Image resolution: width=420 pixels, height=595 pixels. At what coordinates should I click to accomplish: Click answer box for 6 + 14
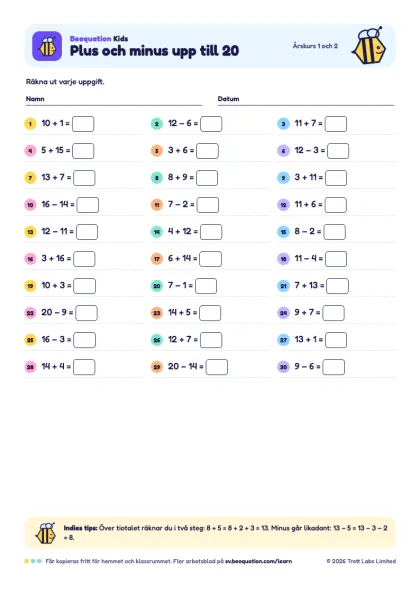click(x=210, y=258)
